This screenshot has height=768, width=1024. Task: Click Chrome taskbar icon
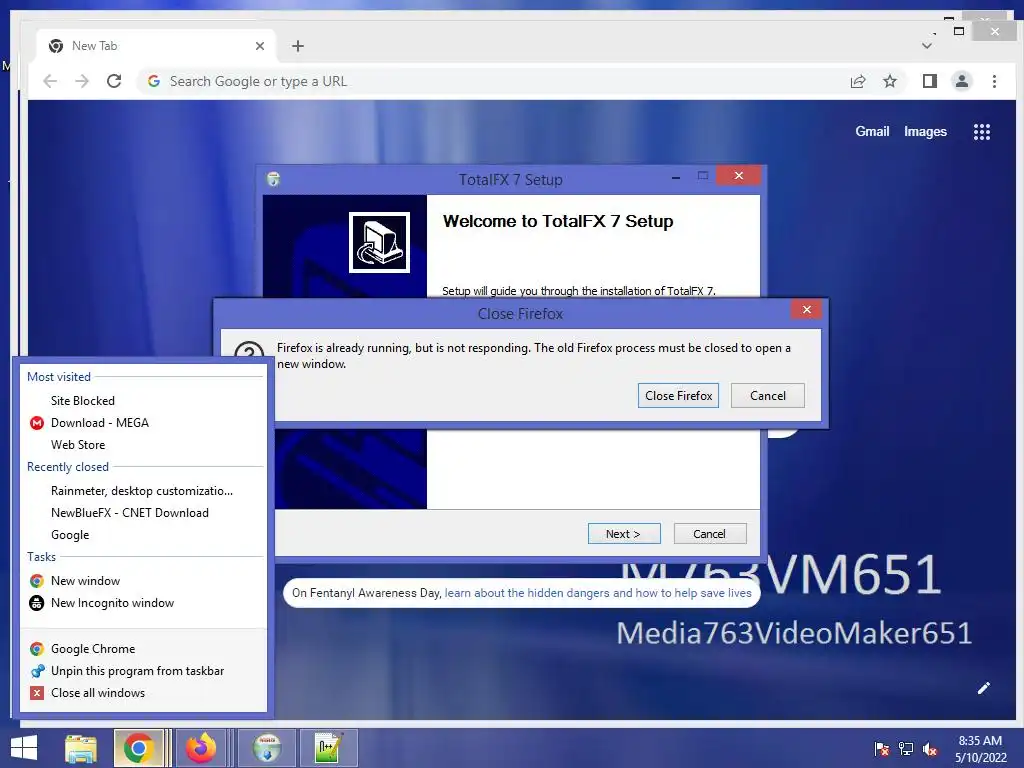tap(138, 748)
